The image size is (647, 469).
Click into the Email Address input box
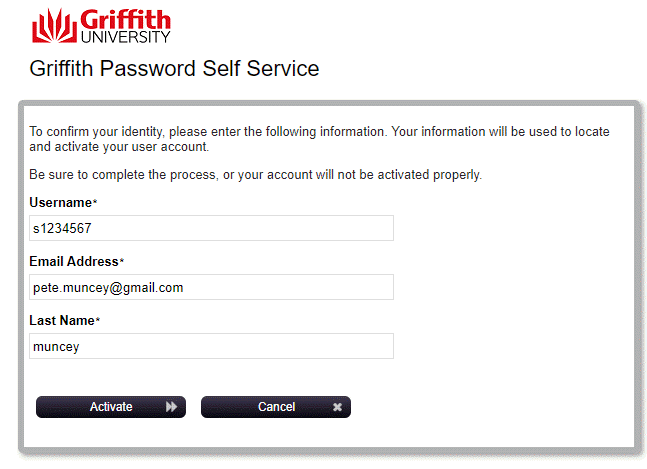coord(211,287)
